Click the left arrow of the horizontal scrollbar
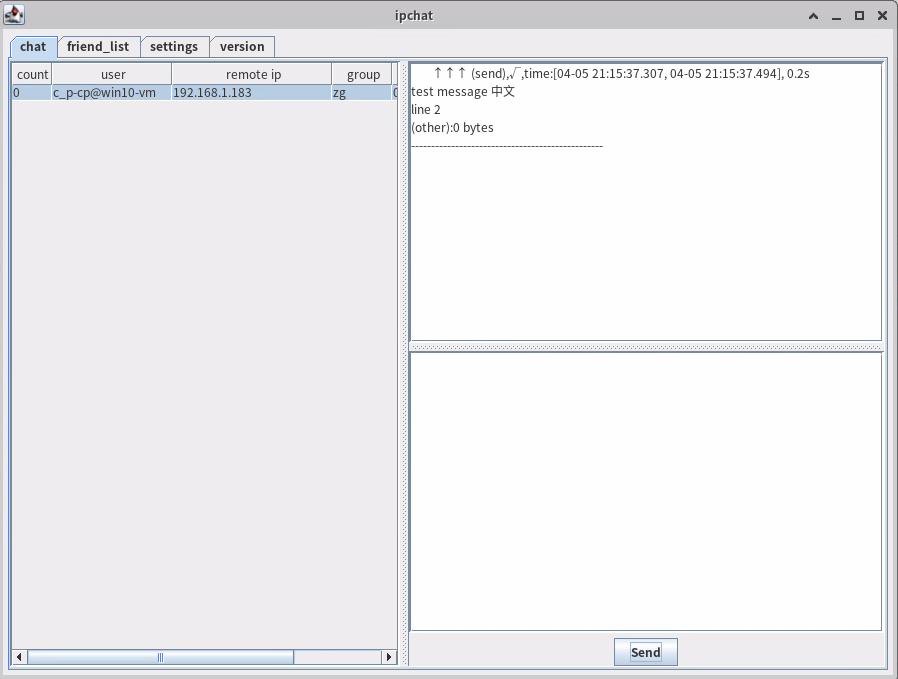 click(x=19, y=657)
